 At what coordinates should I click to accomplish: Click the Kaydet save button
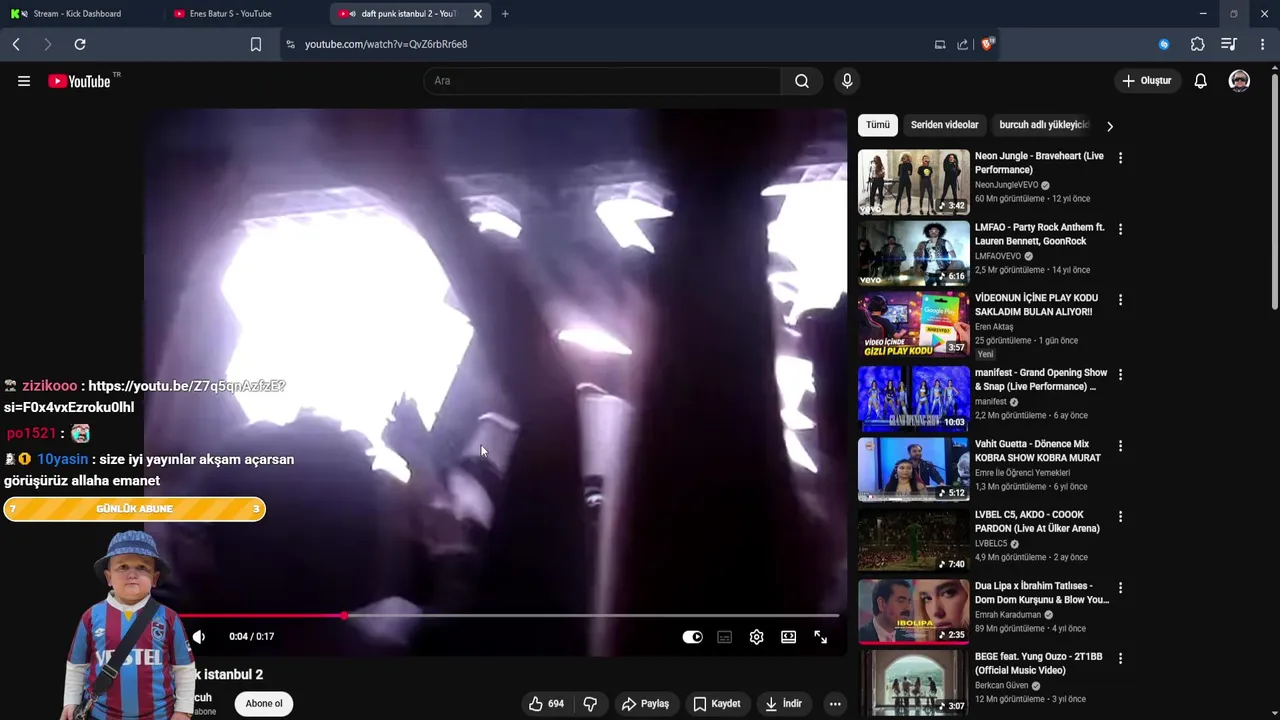(x=717, y=704)
